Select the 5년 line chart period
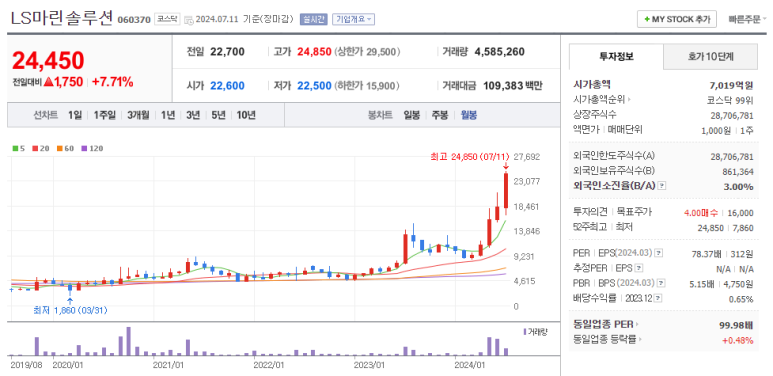Image resolution: width=773 pixels, height=376 pixels. [x=218, y=115]
